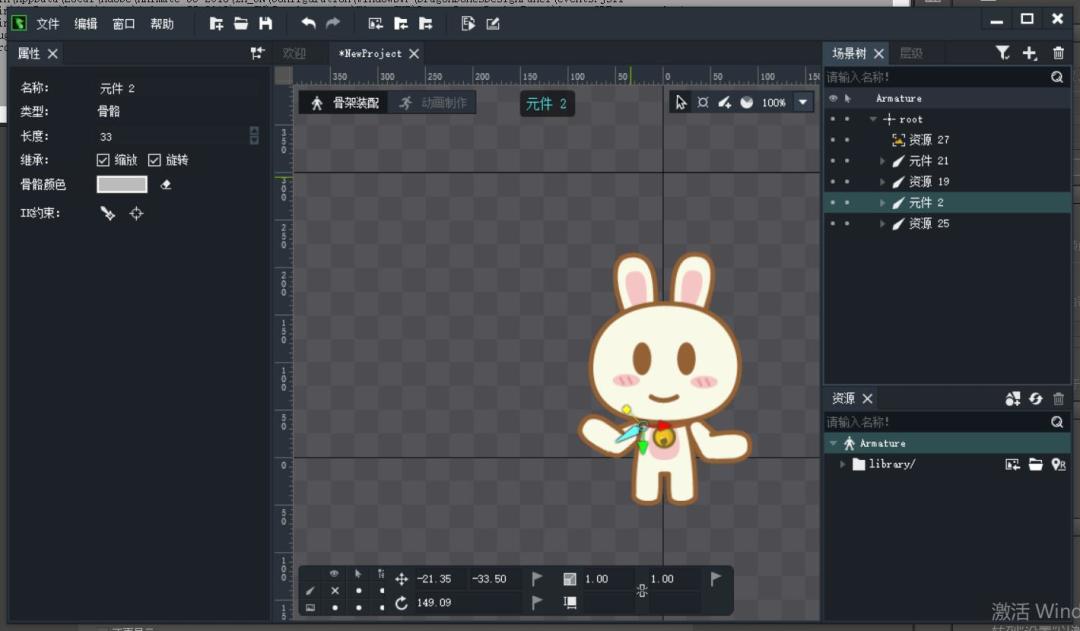
Task: Switch to 动画制作 mode
Action: tap(433, 103)
